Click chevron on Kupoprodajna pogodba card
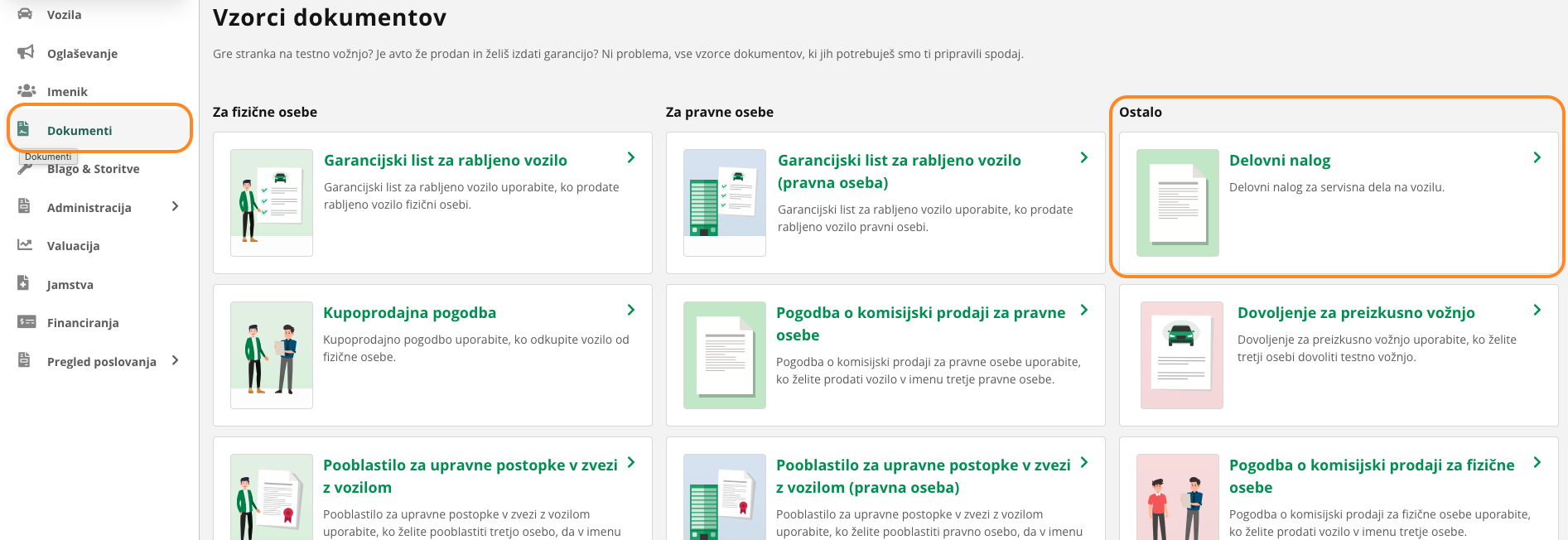1568x540 pixels. click(631, 310)
